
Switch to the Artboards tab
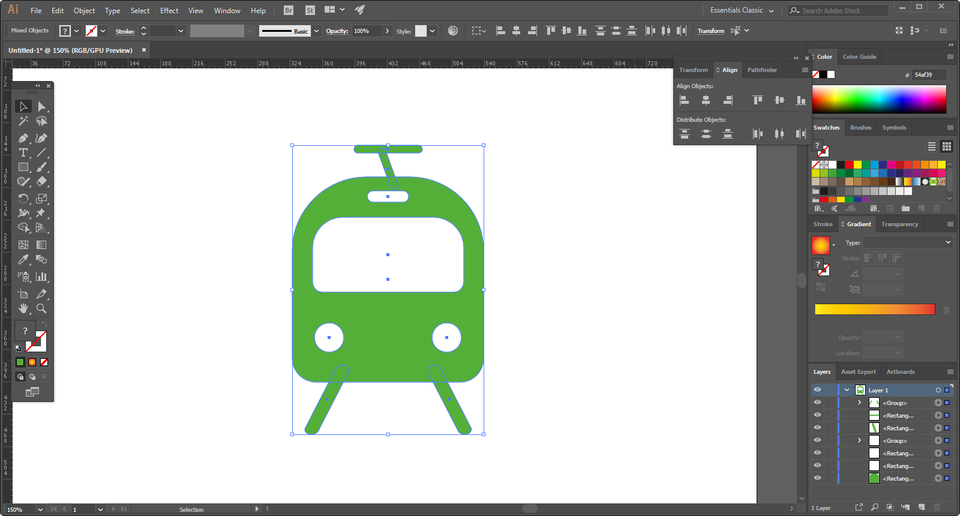900,372
